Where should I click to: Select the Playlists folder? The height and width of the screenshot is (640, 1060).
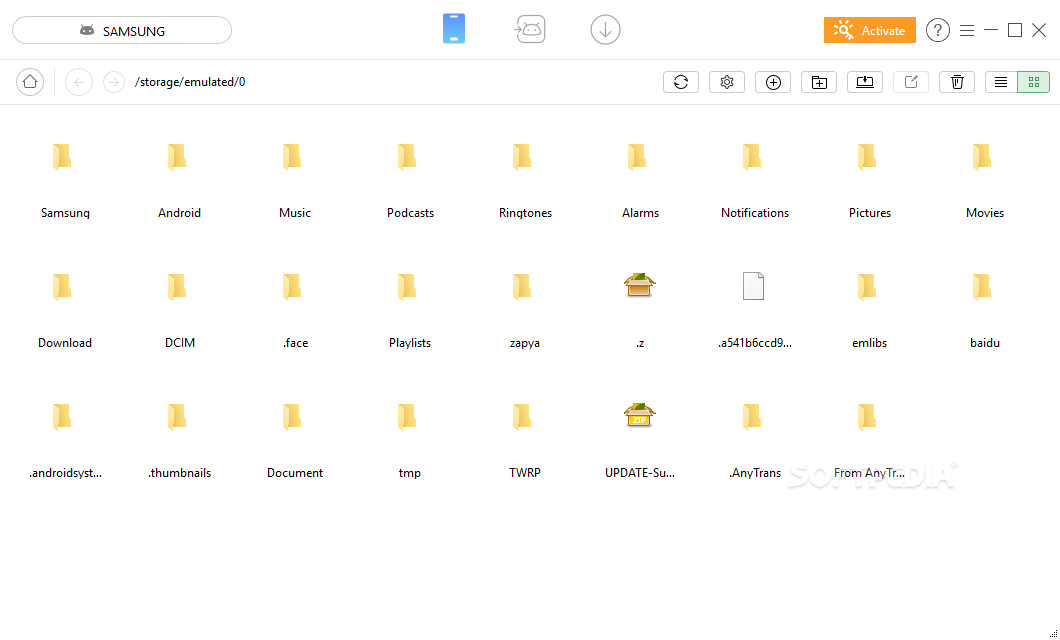click(410, 310)
